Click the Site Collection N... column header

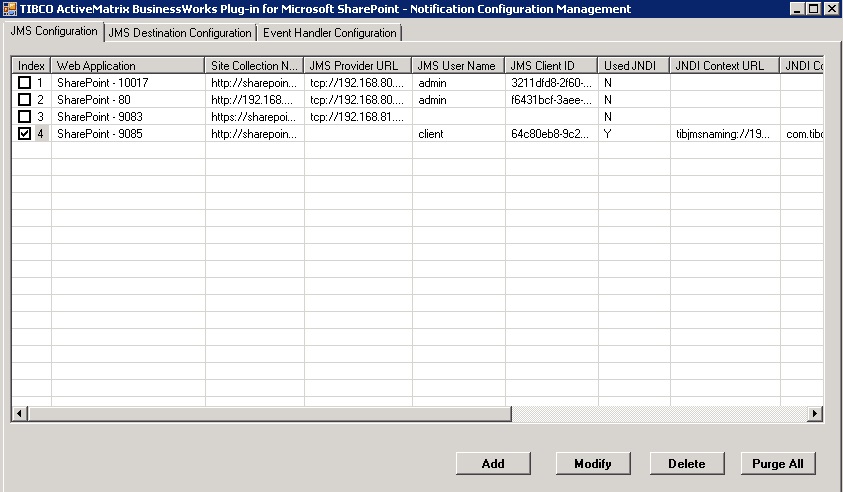point(254,66)
